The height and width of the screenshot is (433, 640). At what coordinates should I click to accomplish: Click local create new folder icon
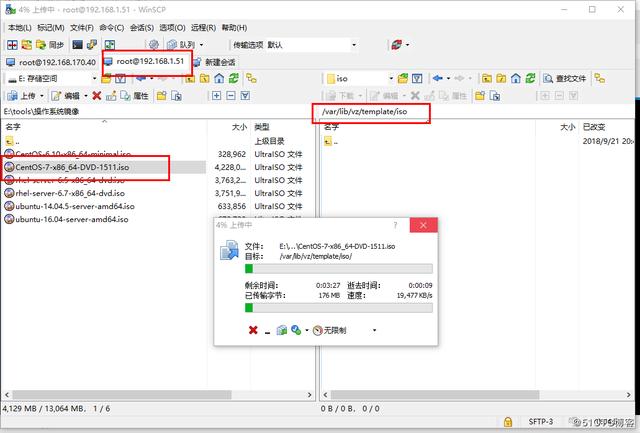[x=162, y=96]
